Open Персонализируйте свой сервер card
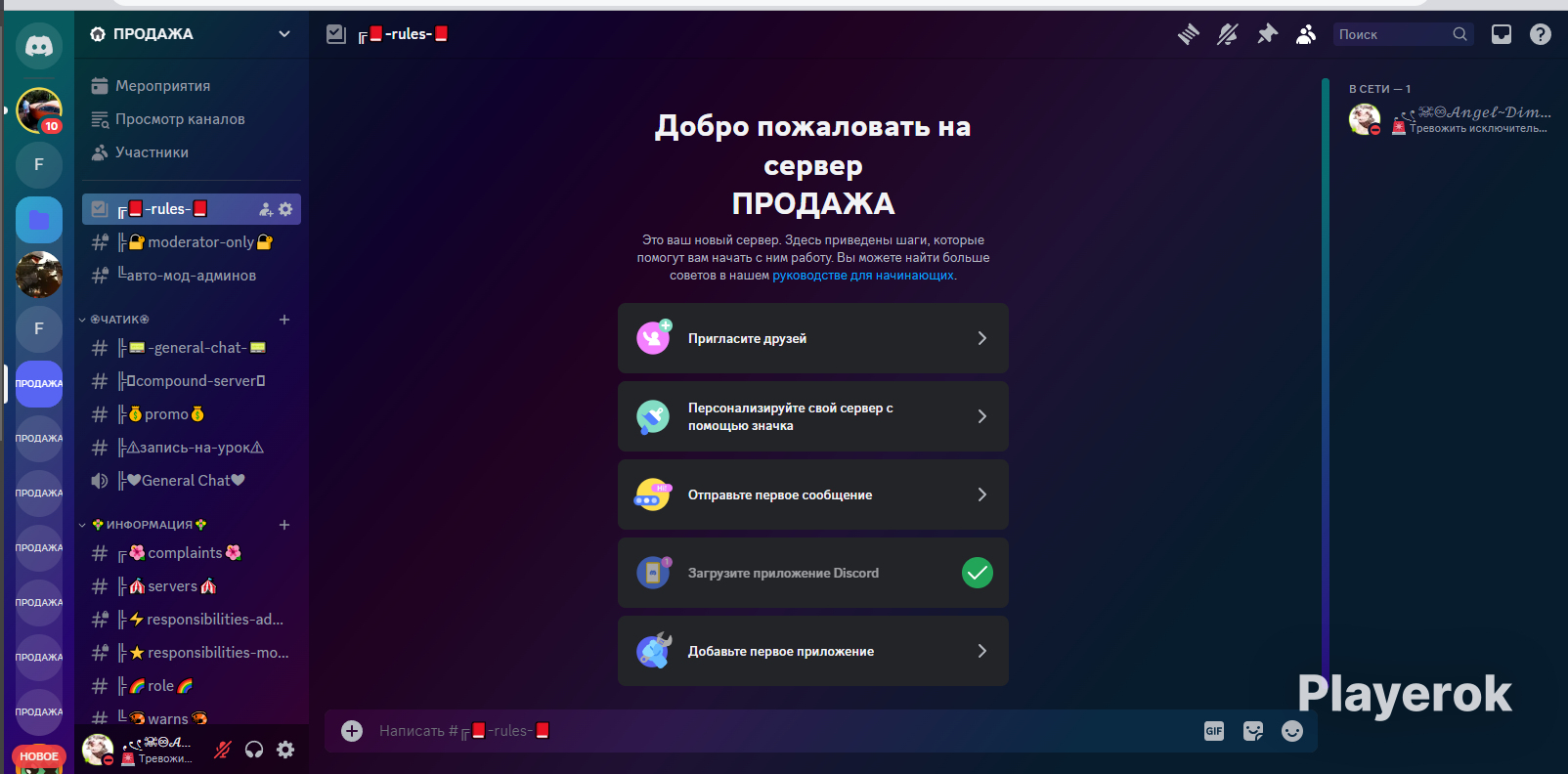The image size is (1568, 774). (813, 416)
